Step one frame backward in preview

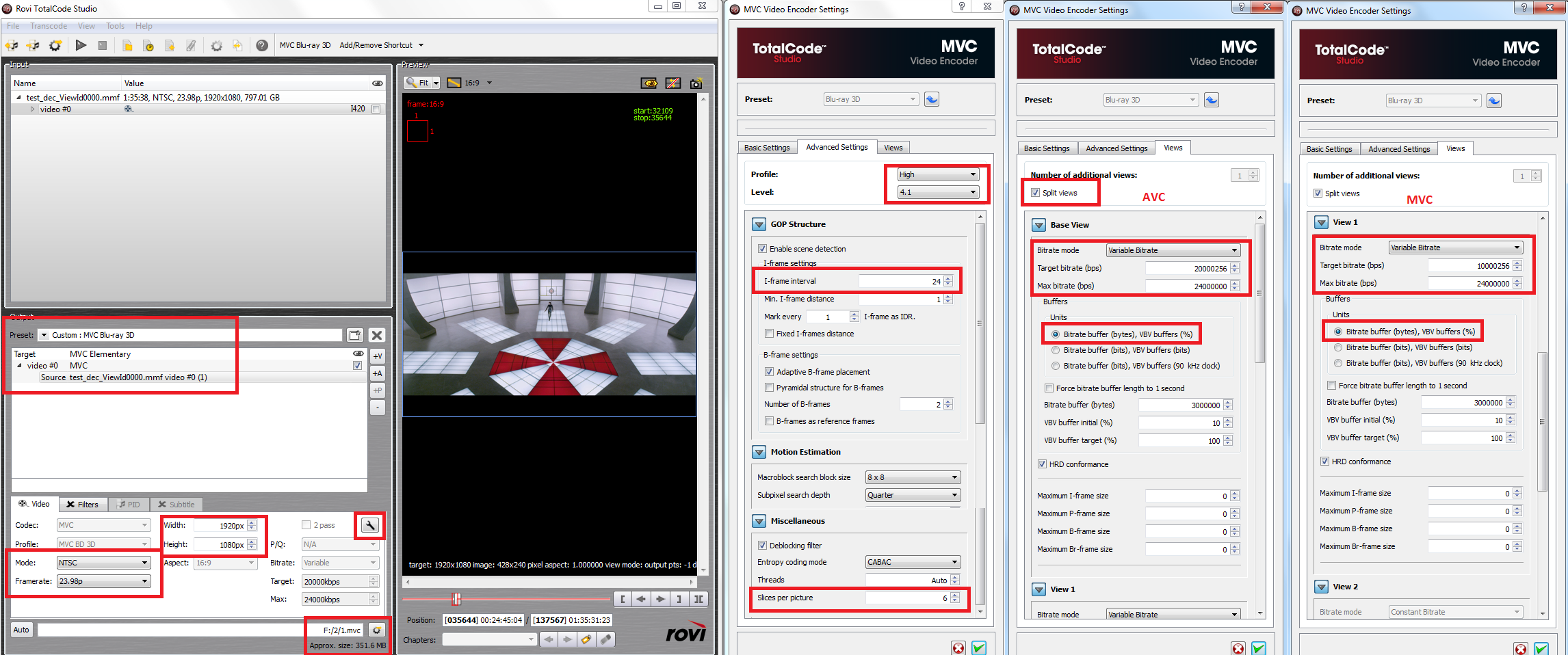(641, 599)
